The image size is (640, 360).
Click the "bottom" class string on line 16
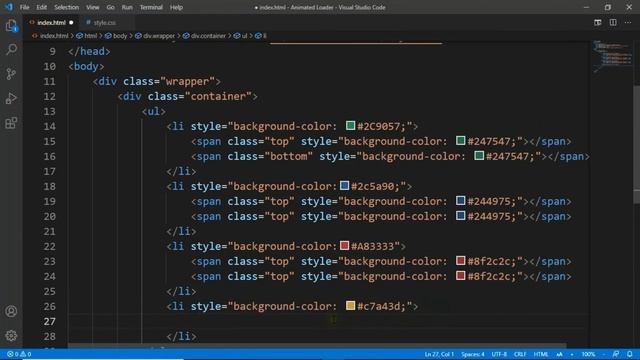(289, 156)
